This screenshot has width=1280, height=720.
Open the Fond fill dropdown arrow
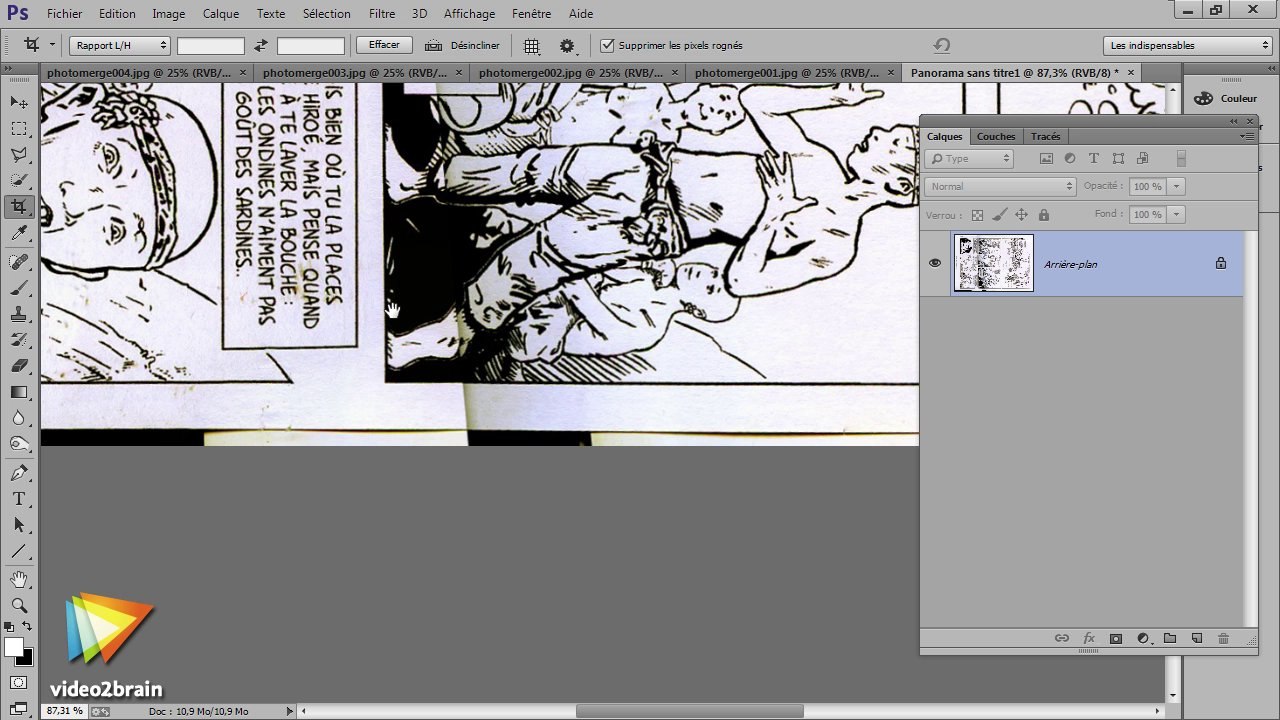click(x=1177, y=214)
